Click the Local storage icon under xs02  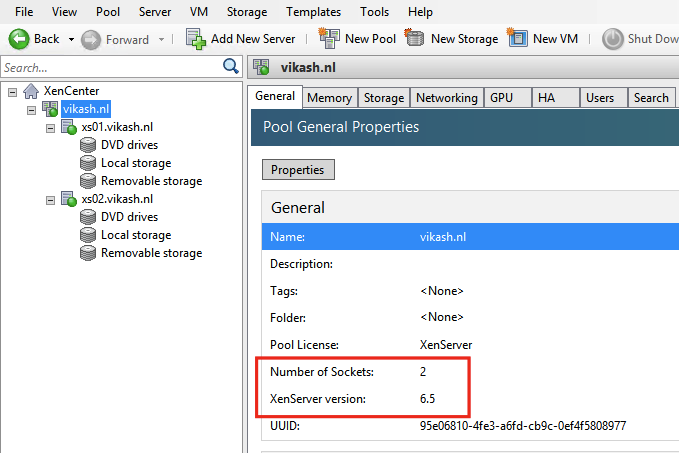88,235
